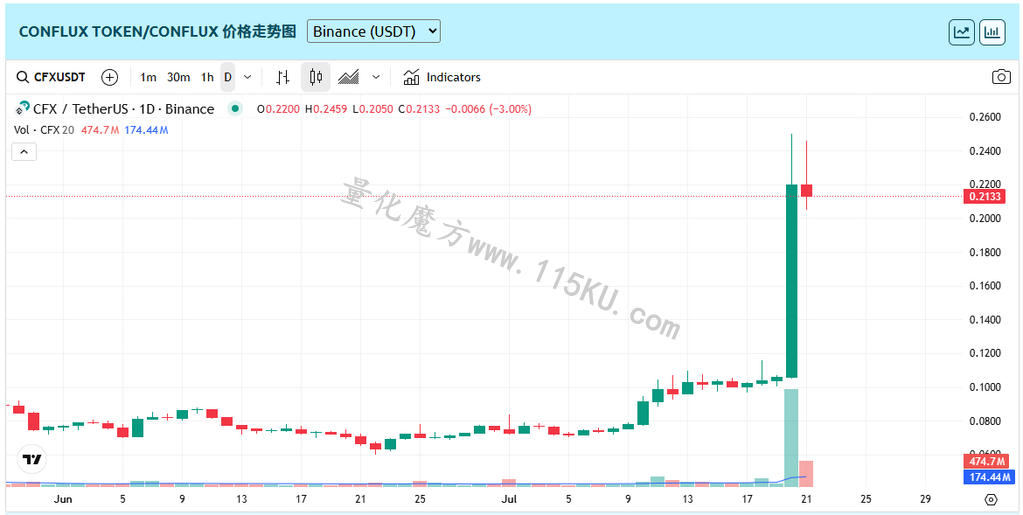The image size is (1023, 515).
Task: Click the CFX / TetherUS symbol title
Action: [123, 109]
